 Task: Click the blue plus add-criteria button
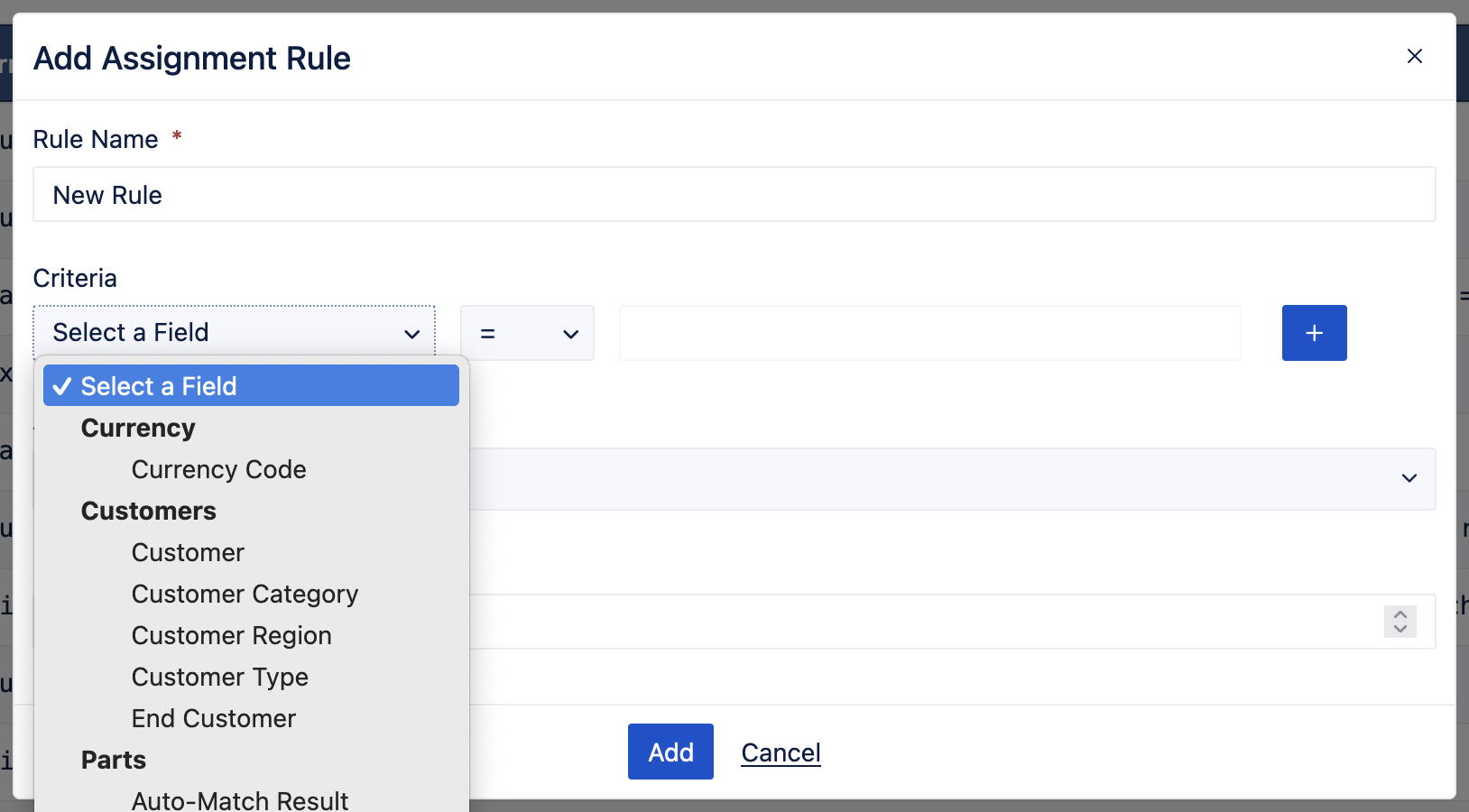click(1314, 333)
